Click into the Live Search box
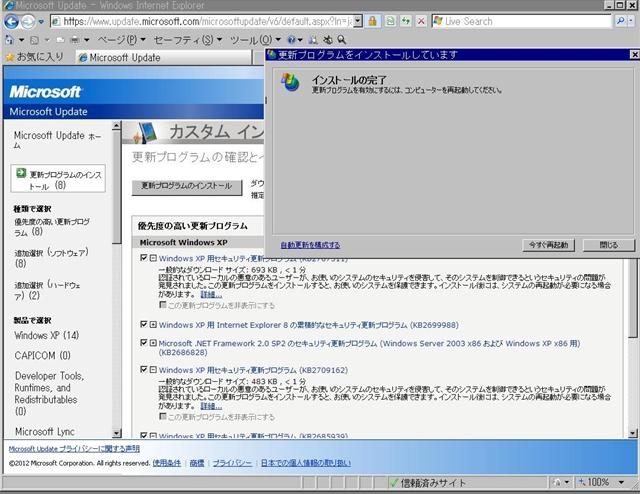Image resolution: width=640 pixels, height=494 pixels. [x=524, y=21]
